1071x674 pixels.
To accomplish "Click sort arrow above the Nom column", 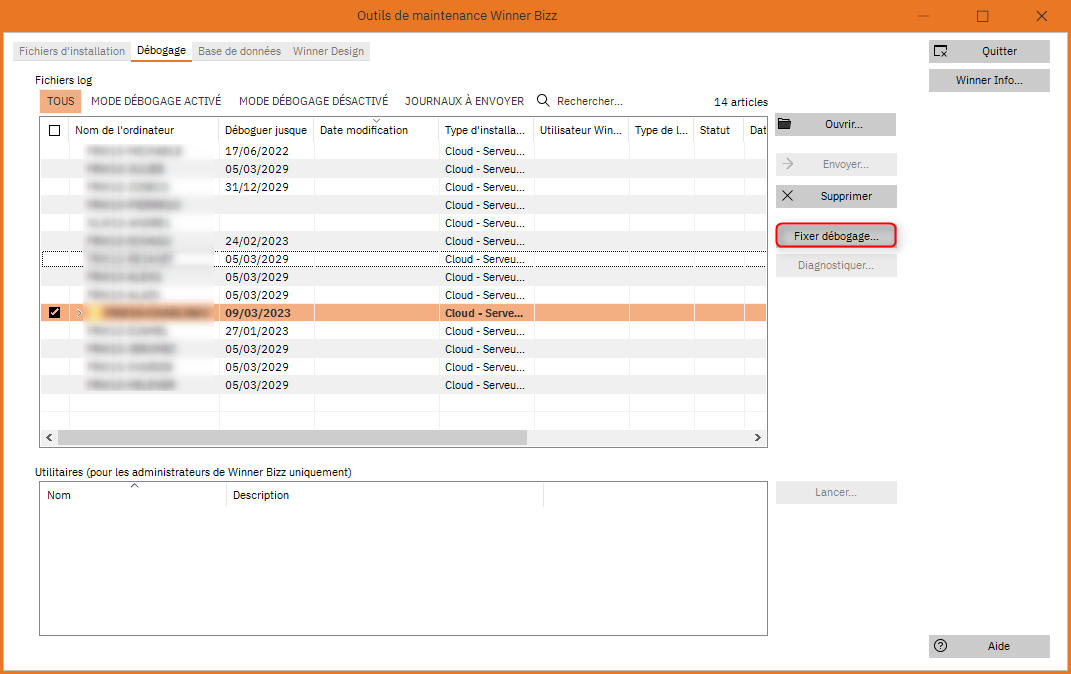I will (x=135, y=486).
